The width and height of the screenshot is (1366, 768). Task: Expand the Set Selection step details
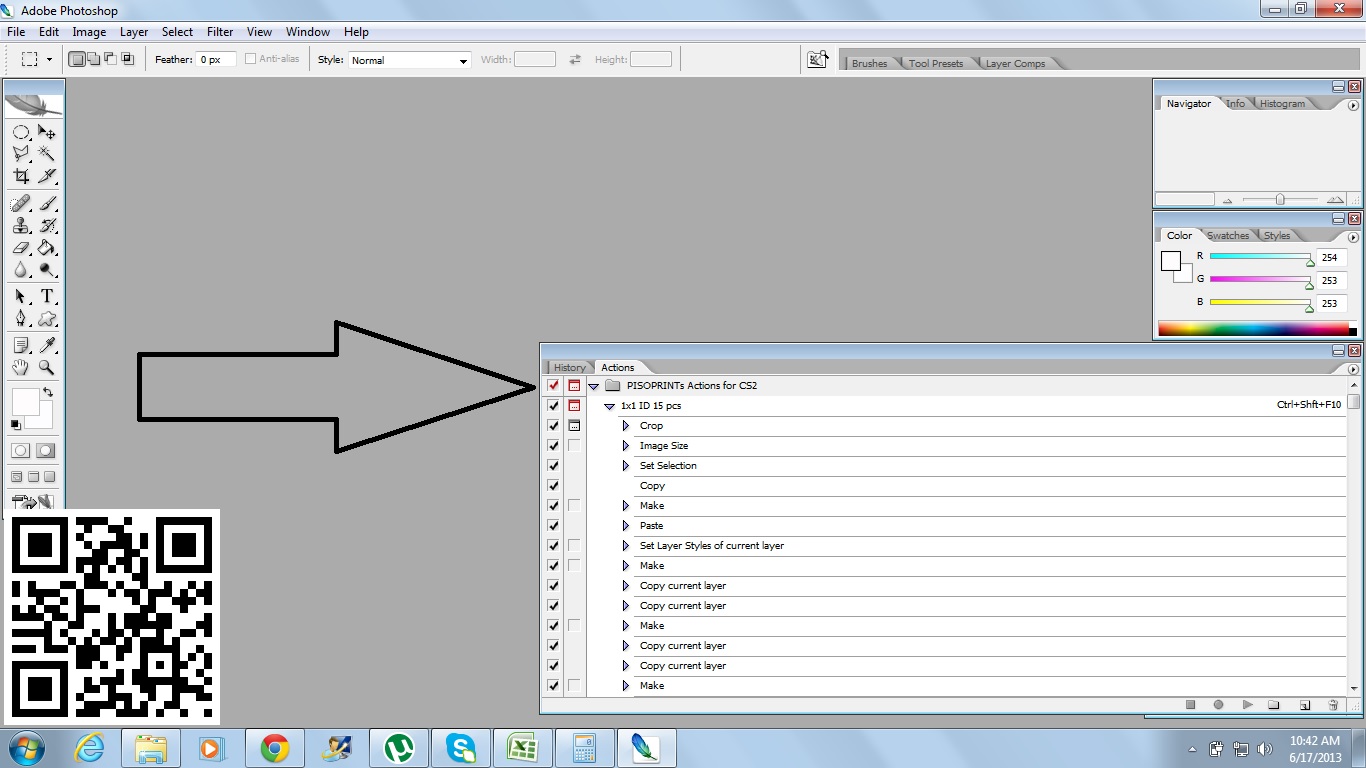tap(626, 466)
